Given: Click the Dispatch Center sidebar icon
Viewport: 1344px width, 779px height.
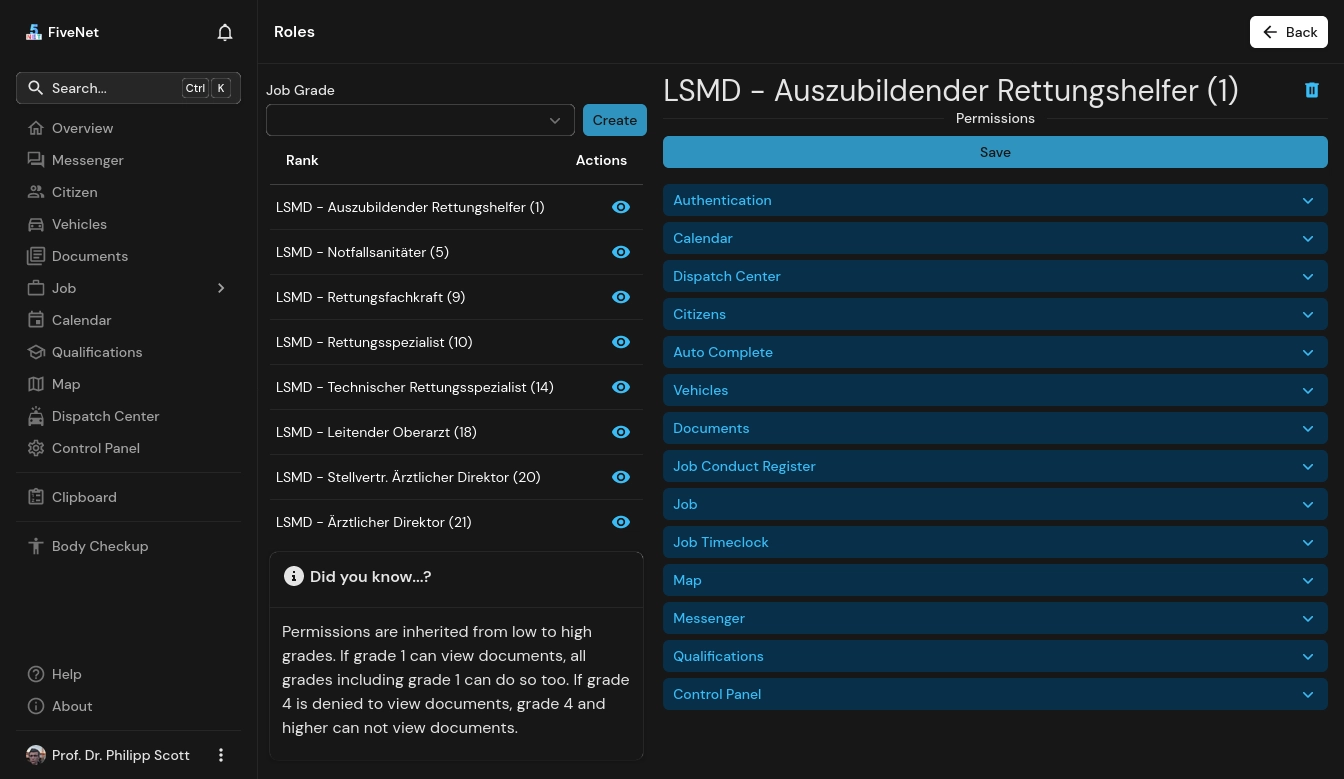Looking at the screenshot, I should point(36,416).
